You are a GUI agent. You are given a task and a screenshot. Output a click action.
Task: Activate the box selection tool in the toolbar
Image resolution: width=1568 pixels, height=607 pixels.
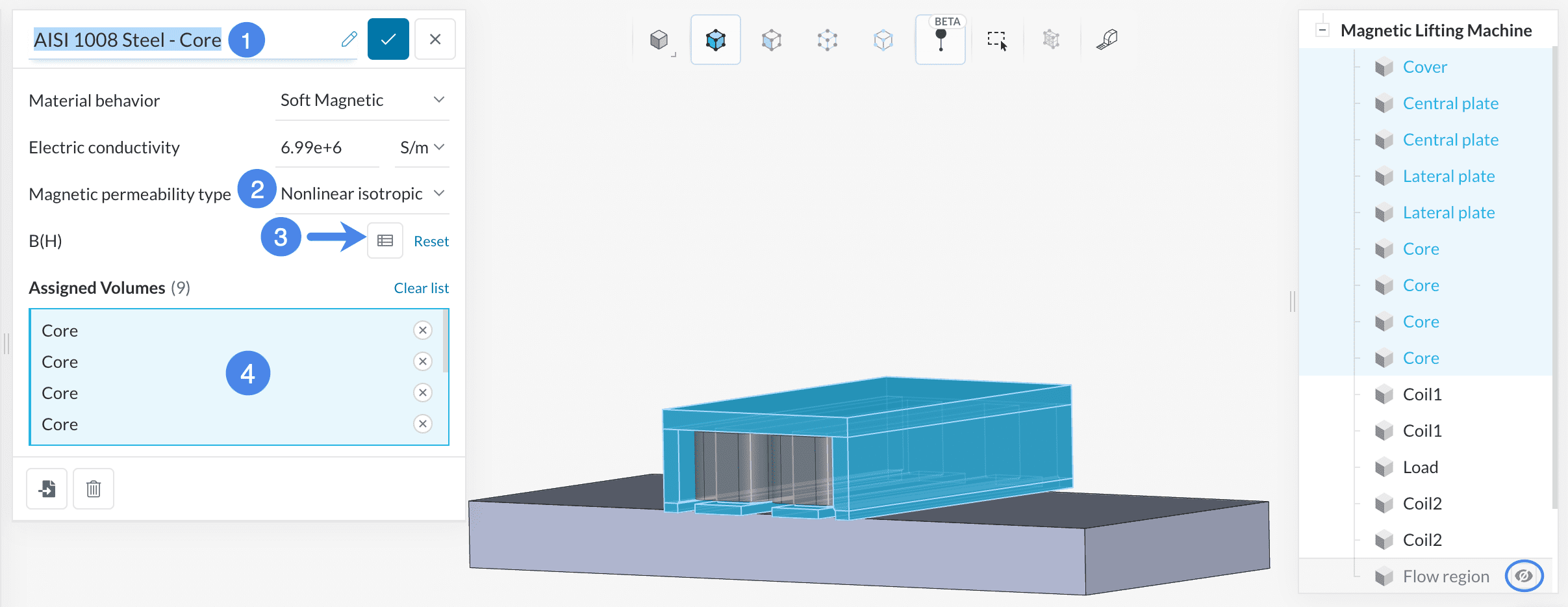coord(996,40)
